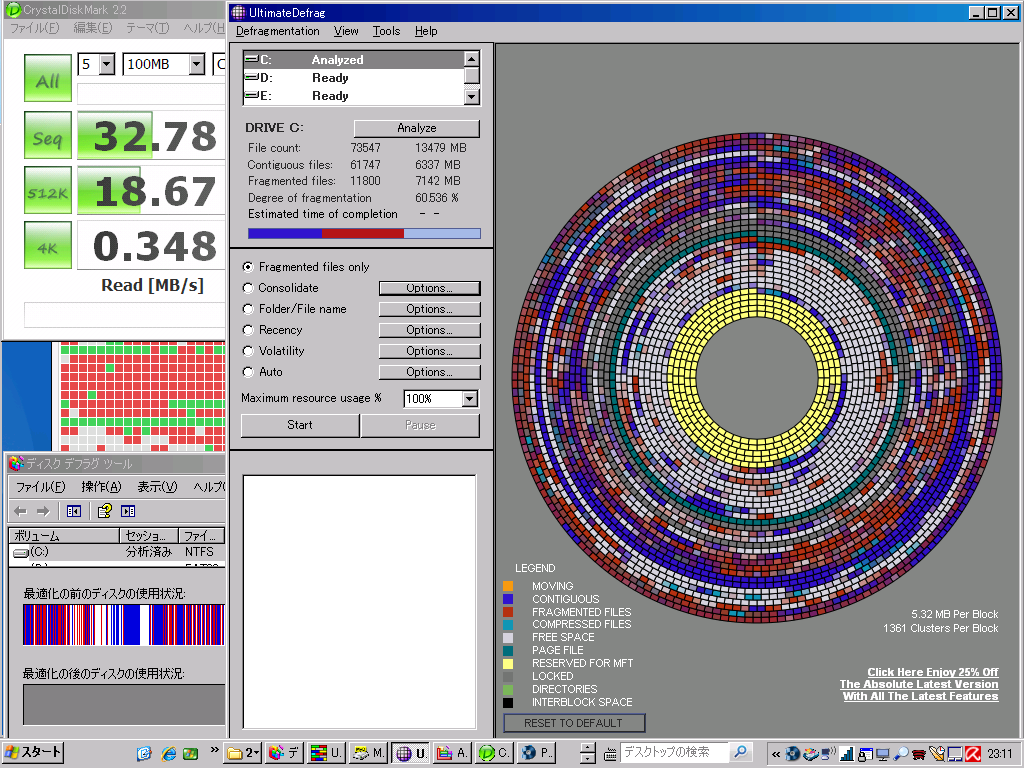Click the Analyze button for Drive C
Viewport: 1024px width, 768px height.
coord(416,128)
